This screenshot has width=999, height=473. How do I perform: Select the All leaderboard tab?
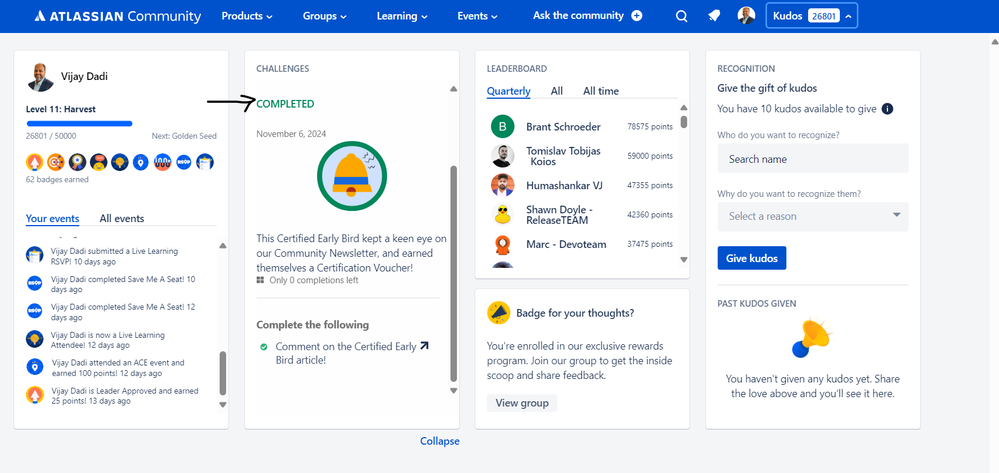557,91
